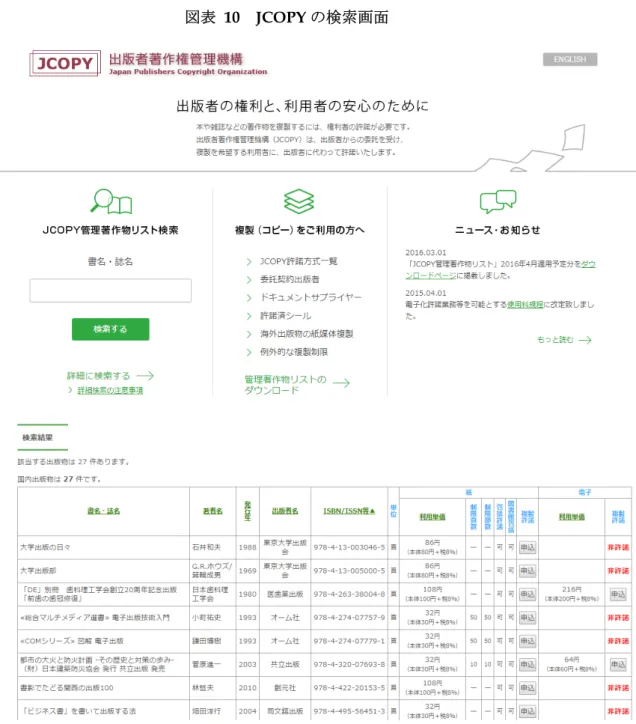Select year cell 2003

point(248,664)
